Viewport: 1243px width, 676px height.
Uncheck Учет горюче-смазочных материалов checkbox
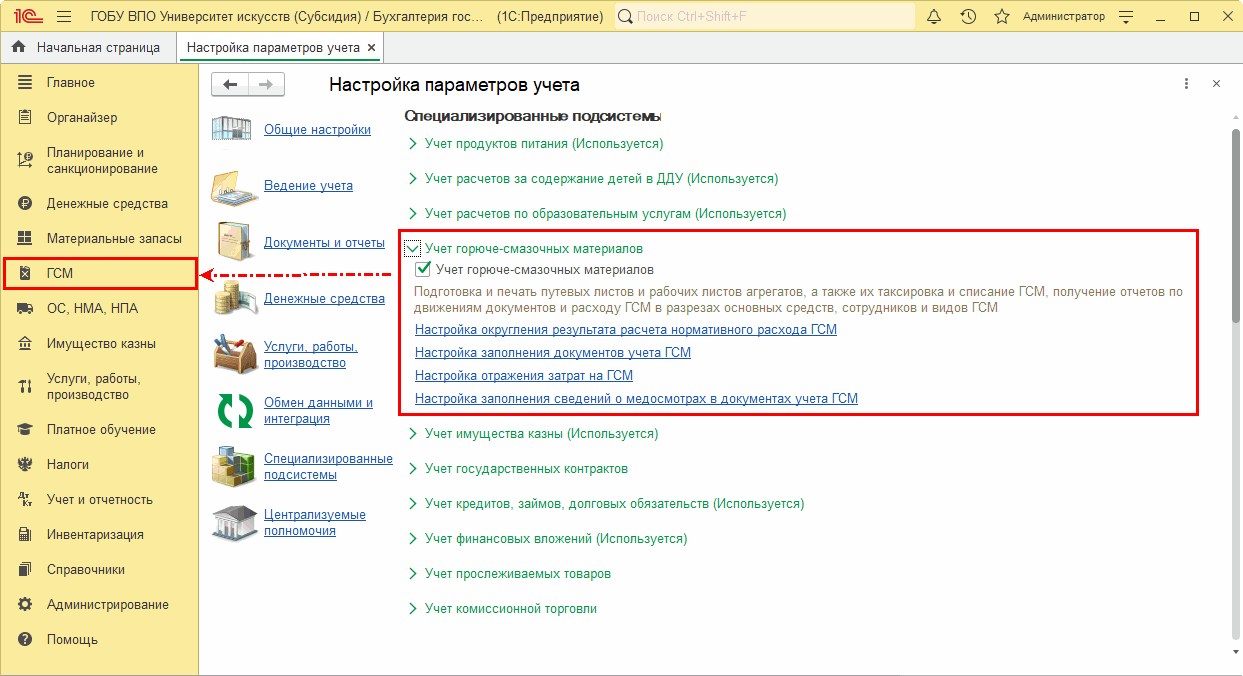[x=423, y=270]
